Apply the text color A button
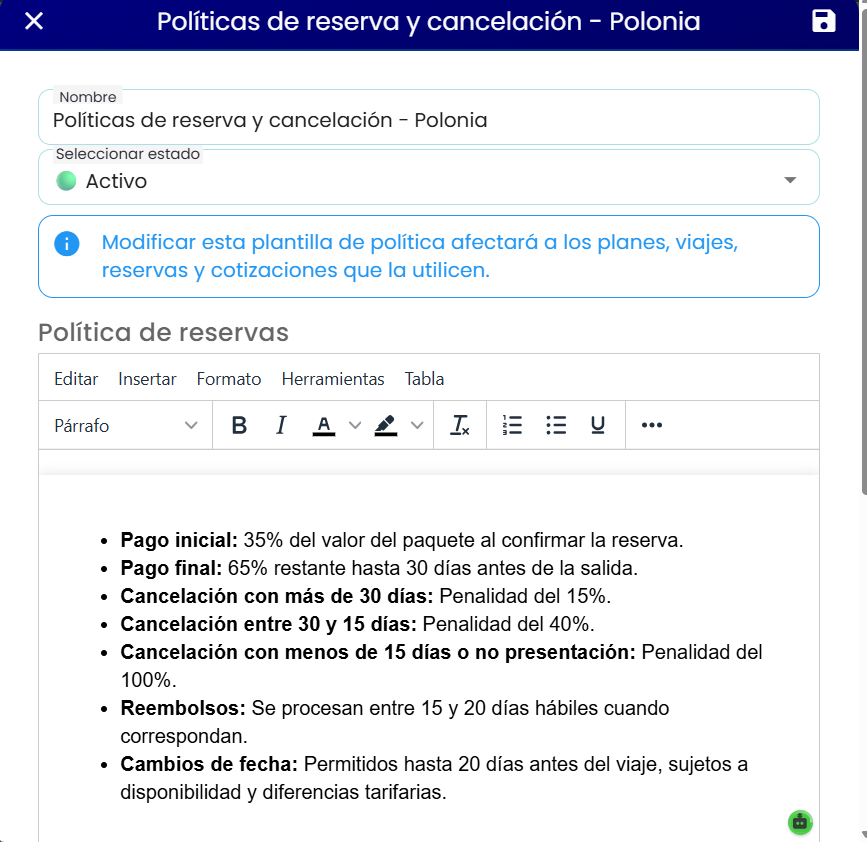The height and width of the screenshot is (842, 867). pyautogui.click(x=324, y=425)
